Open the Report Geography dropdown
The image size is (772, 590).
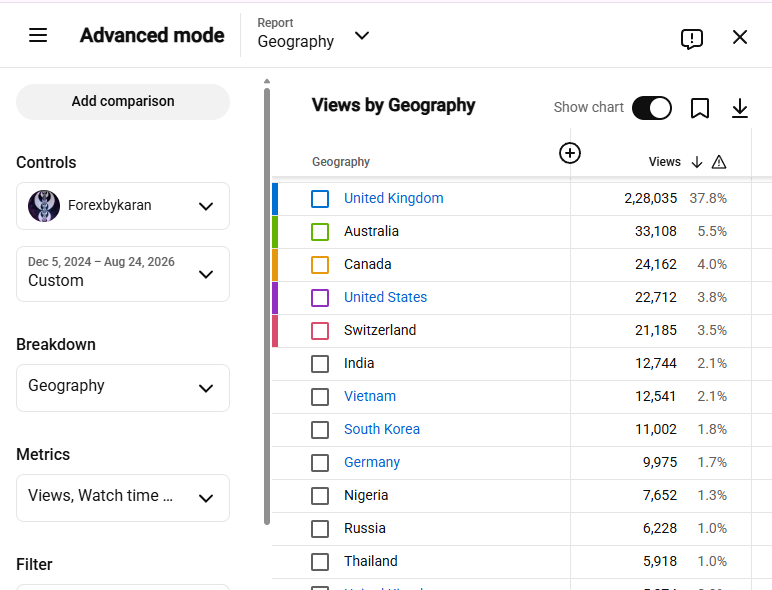coord(313,35)
